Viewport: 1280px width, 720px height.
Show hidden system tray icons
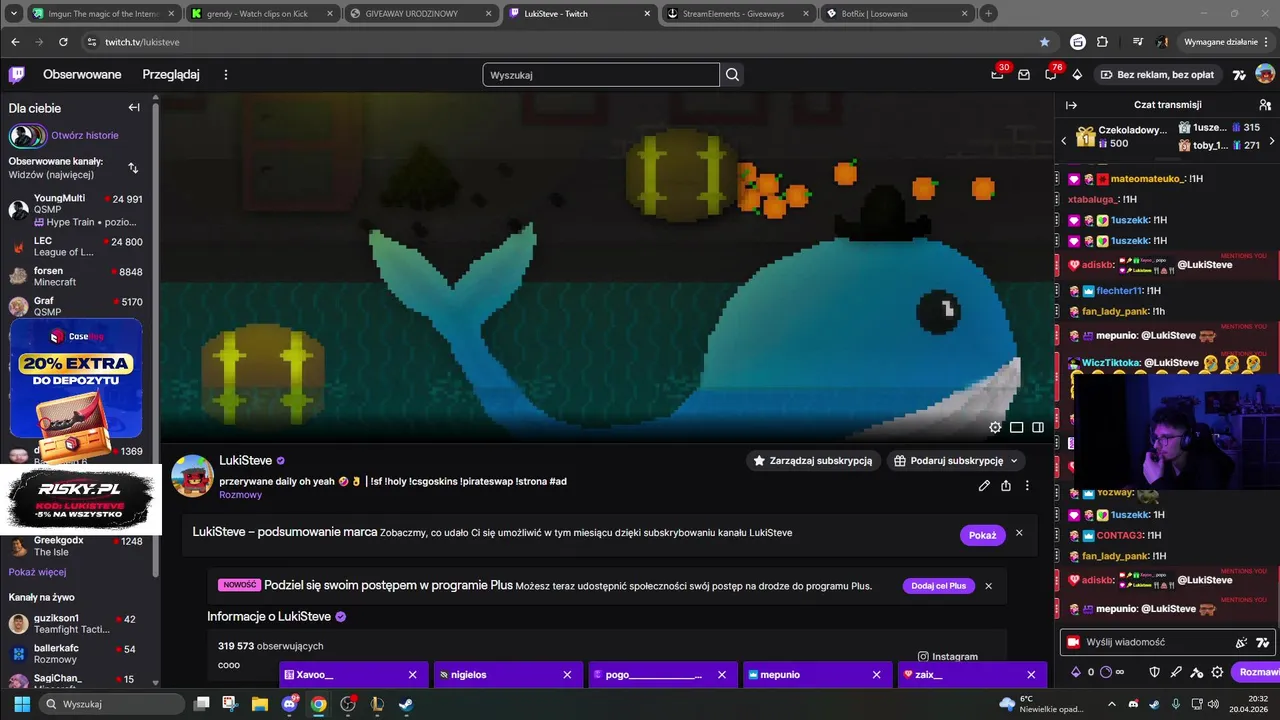click(x=1110, y=704)
